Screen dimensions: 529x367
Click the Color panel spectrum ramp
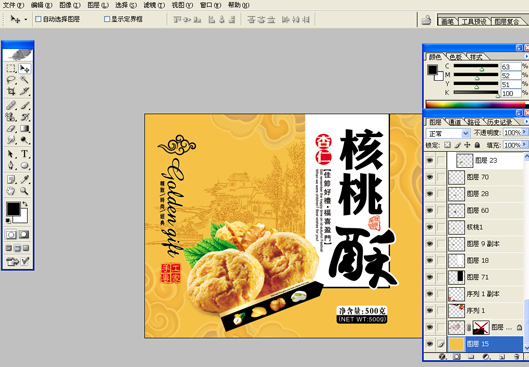tap(476, 105)
